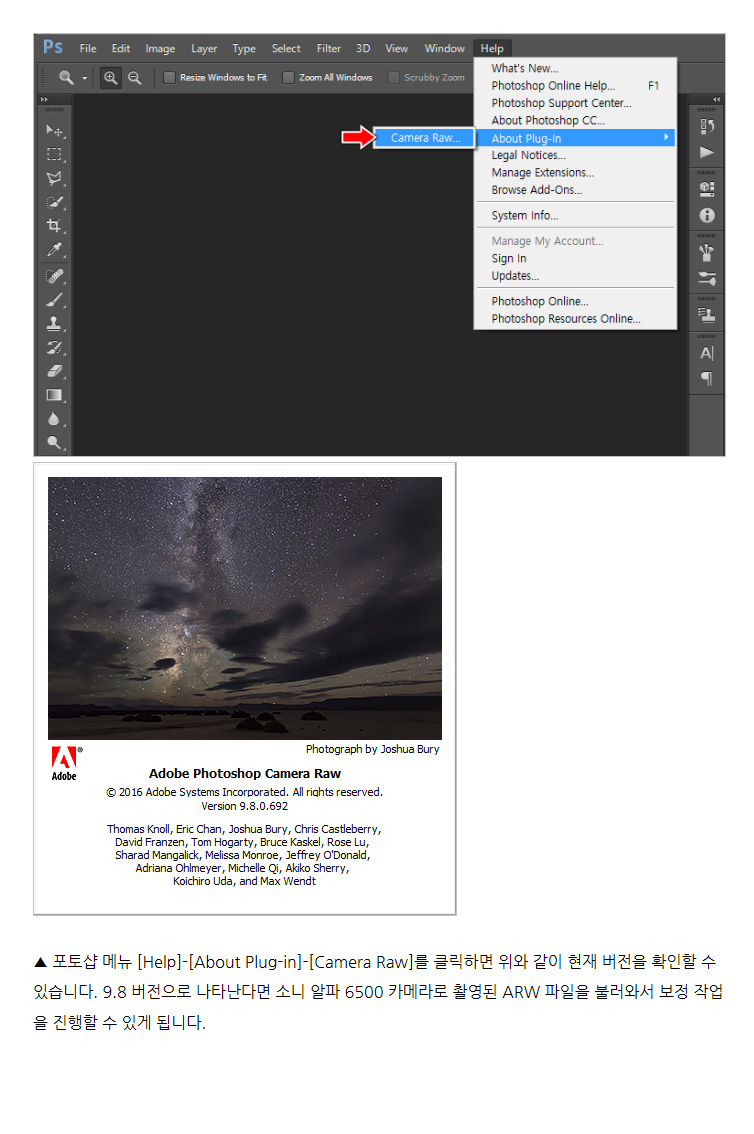Open the History panel icon
Image resolution: width=754 pixels, height=1134 pixels.
[x=707, y=127]
